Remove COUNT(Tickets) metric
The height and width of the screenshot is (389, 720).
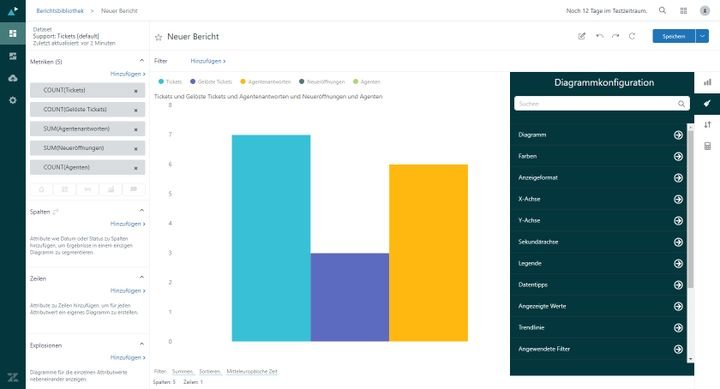135,91
